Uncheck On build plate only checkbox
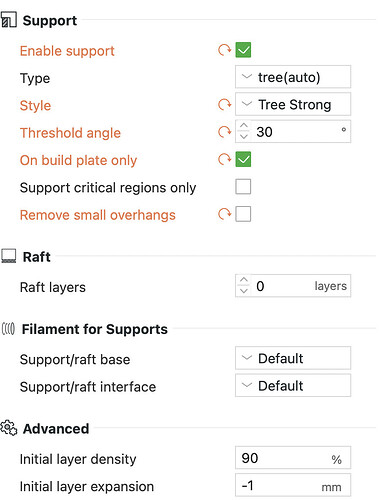The image size is (384, 500). 243,160
